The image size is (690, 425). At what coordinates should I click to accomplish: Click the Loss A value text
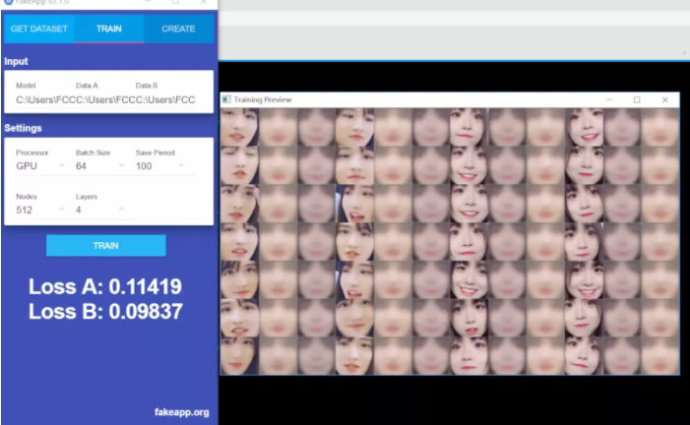[x=105, y=287]
